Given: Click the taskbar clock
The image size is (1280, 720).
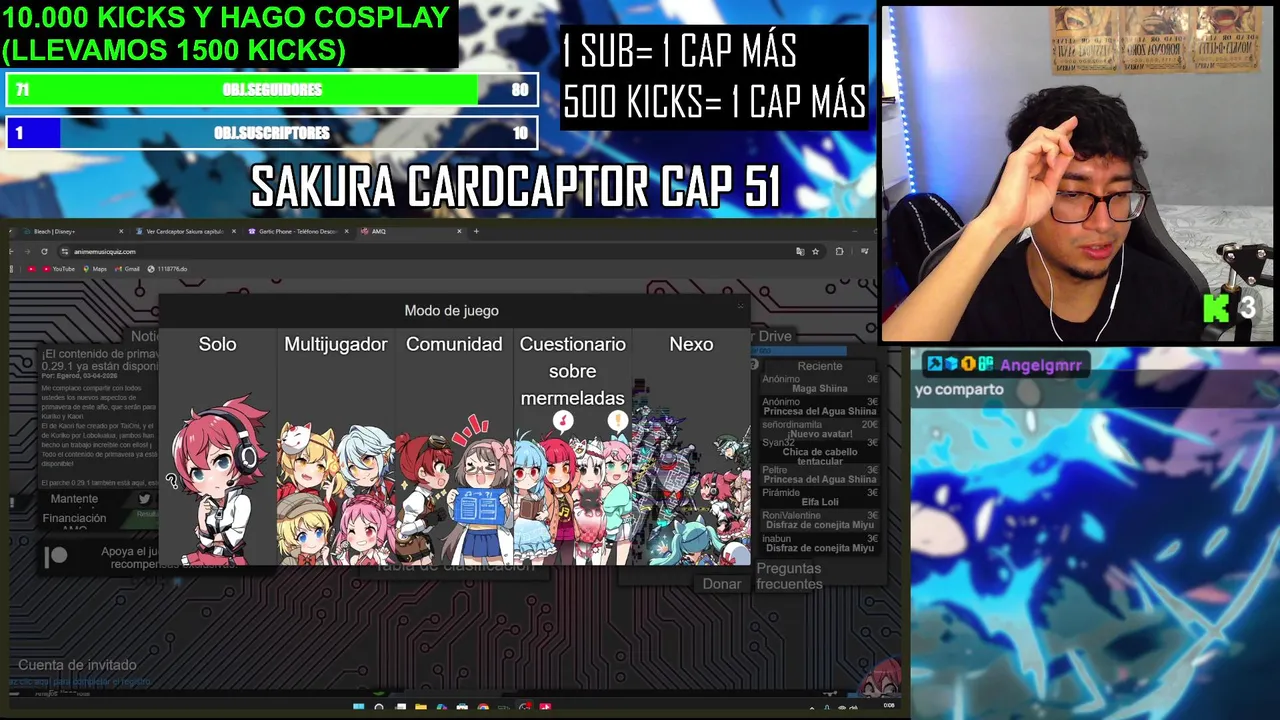Looking at the screenshot, I should click(889, 706).
